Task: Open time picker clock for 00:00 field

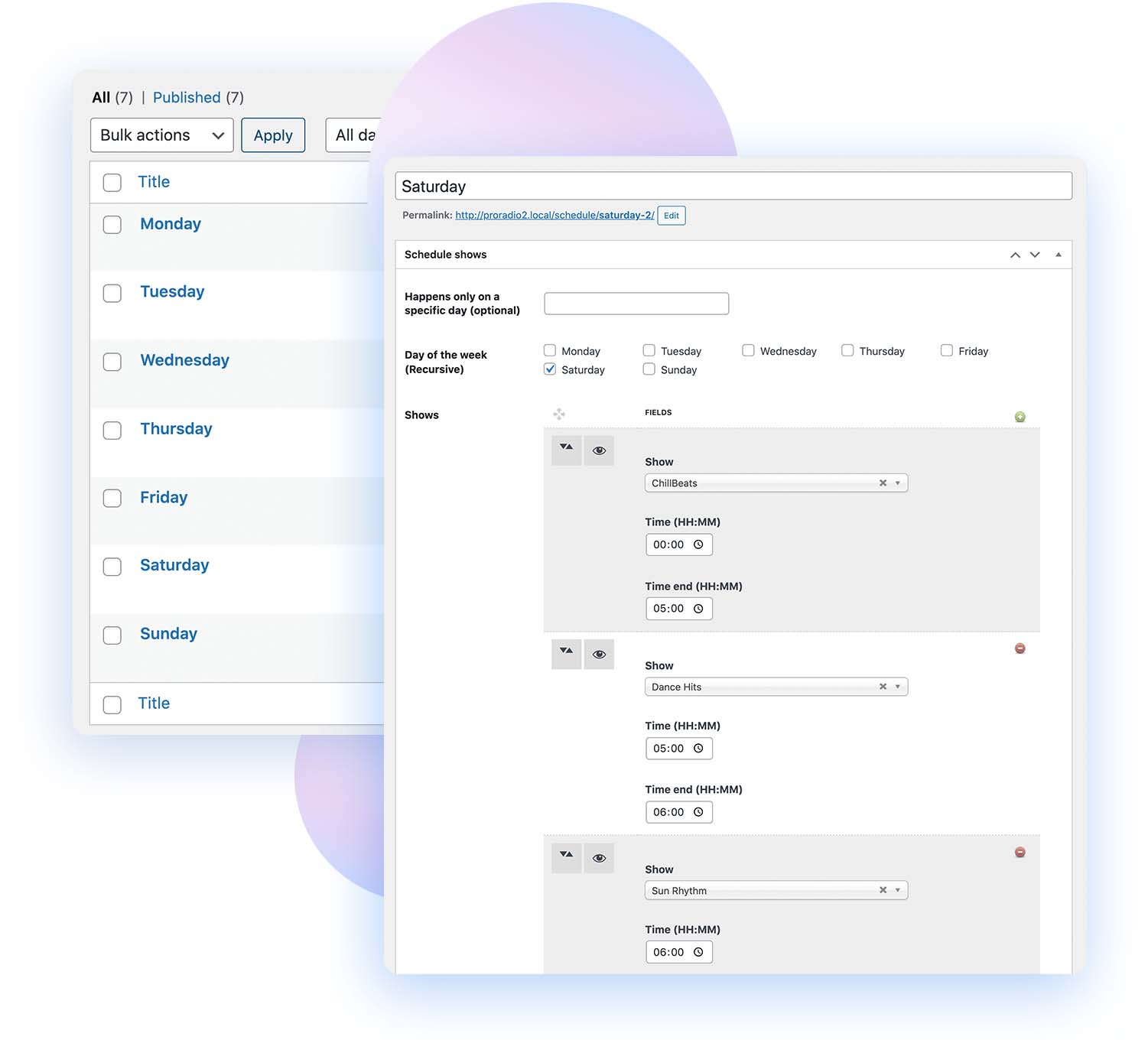Action: (x=698, y=544)
